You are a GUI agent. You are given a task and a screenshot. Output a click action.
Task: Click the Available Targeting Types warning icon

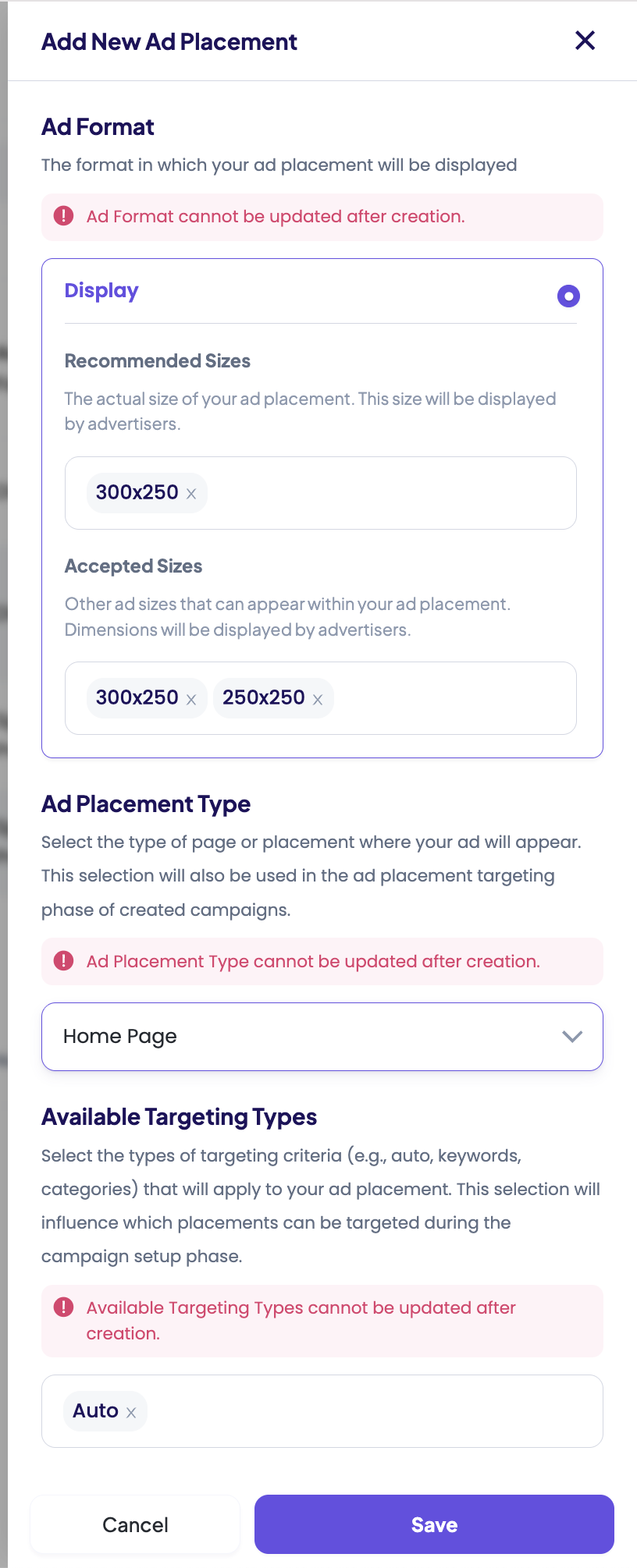(63, 1307)
